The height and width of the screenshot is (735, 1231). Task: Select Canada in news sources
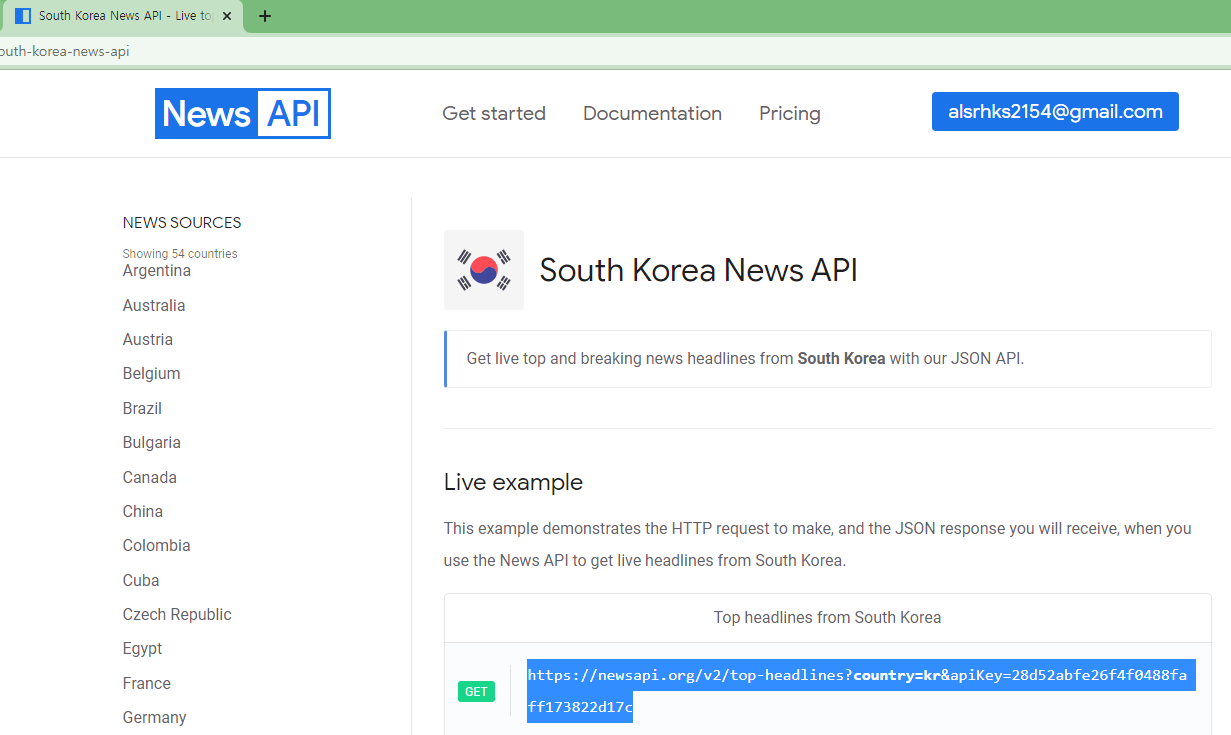point(150,477)
